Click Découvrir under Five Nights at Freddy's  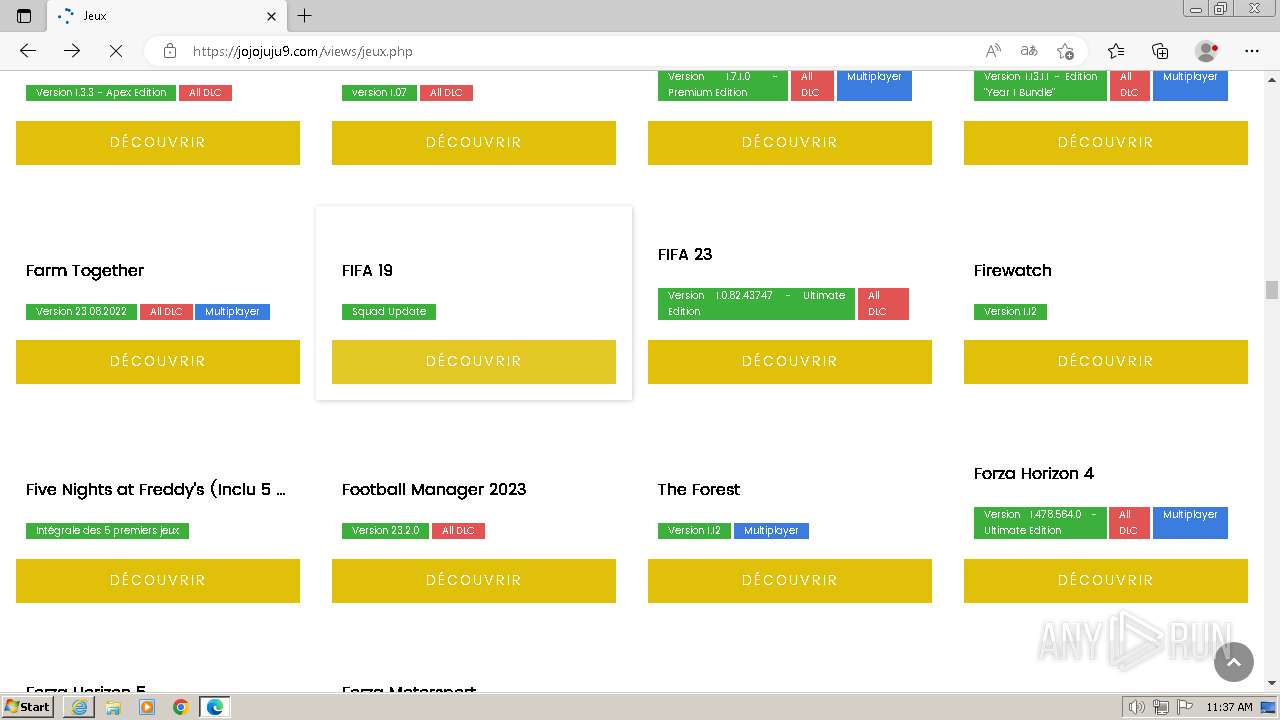click(x=158, y=581)
